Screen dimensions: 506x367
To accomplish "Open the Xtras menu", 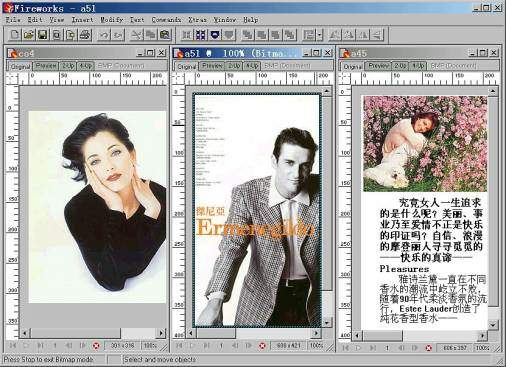I will point(197,20).
